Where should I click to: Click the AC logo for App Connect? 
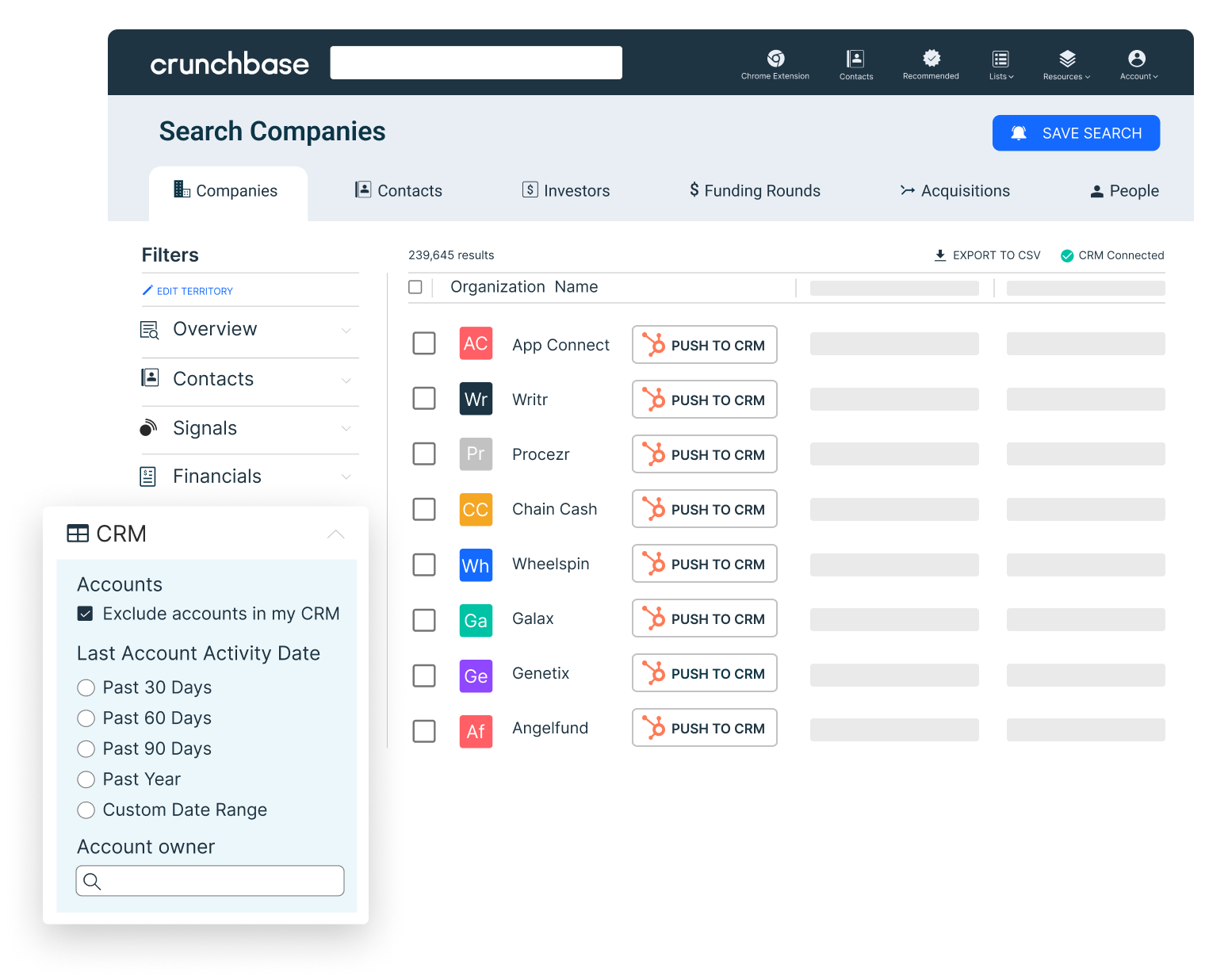476,343
